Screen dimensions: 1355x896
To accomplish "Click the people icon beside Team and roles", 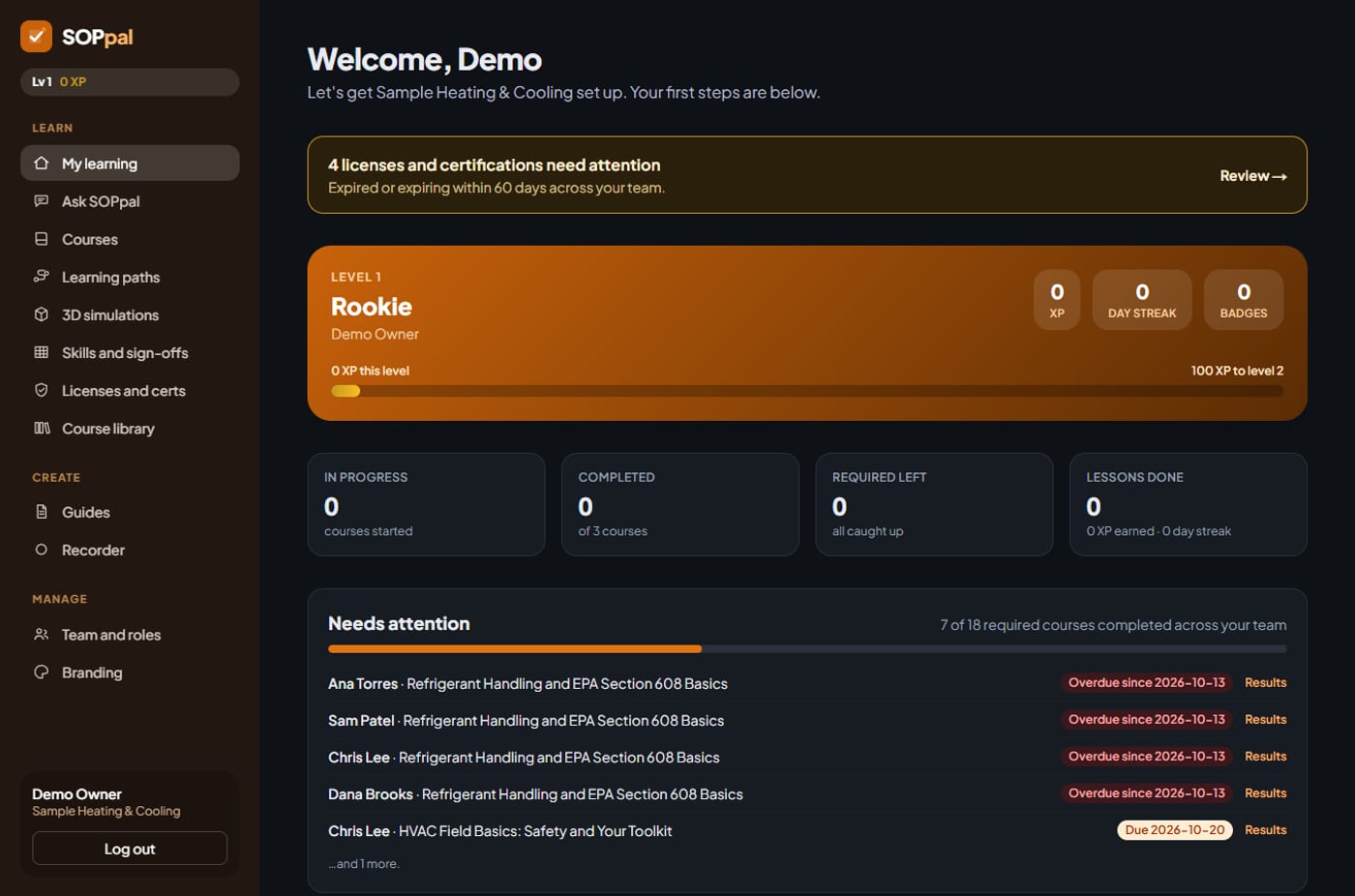I will [x=42, y=635].
